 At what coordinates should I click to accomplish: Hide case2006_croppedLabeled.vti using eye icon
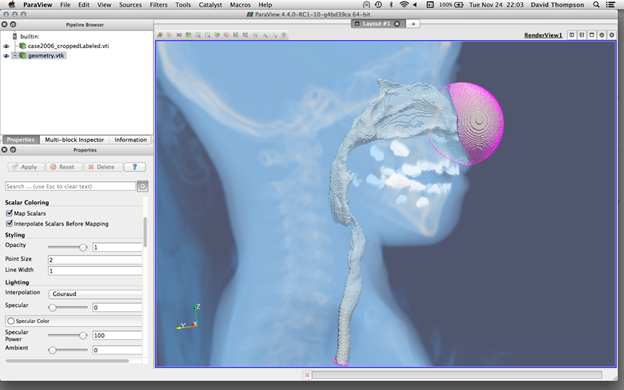(6, 46)
